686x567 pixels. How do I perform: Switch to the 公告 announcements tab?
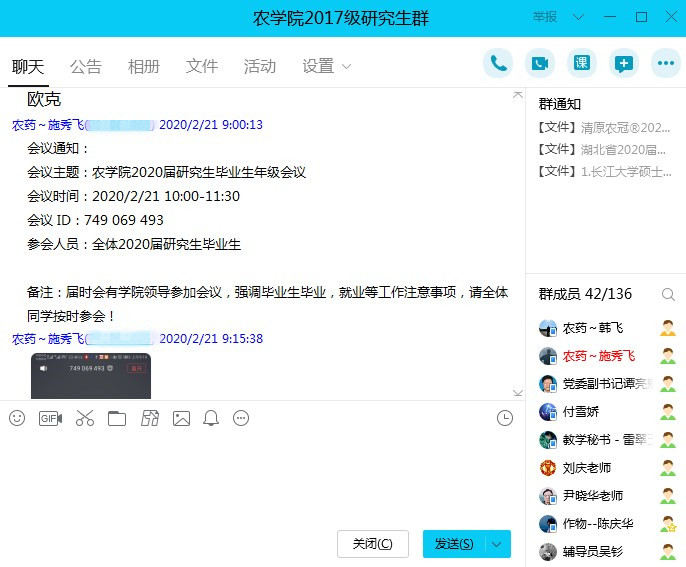[86, 66]
